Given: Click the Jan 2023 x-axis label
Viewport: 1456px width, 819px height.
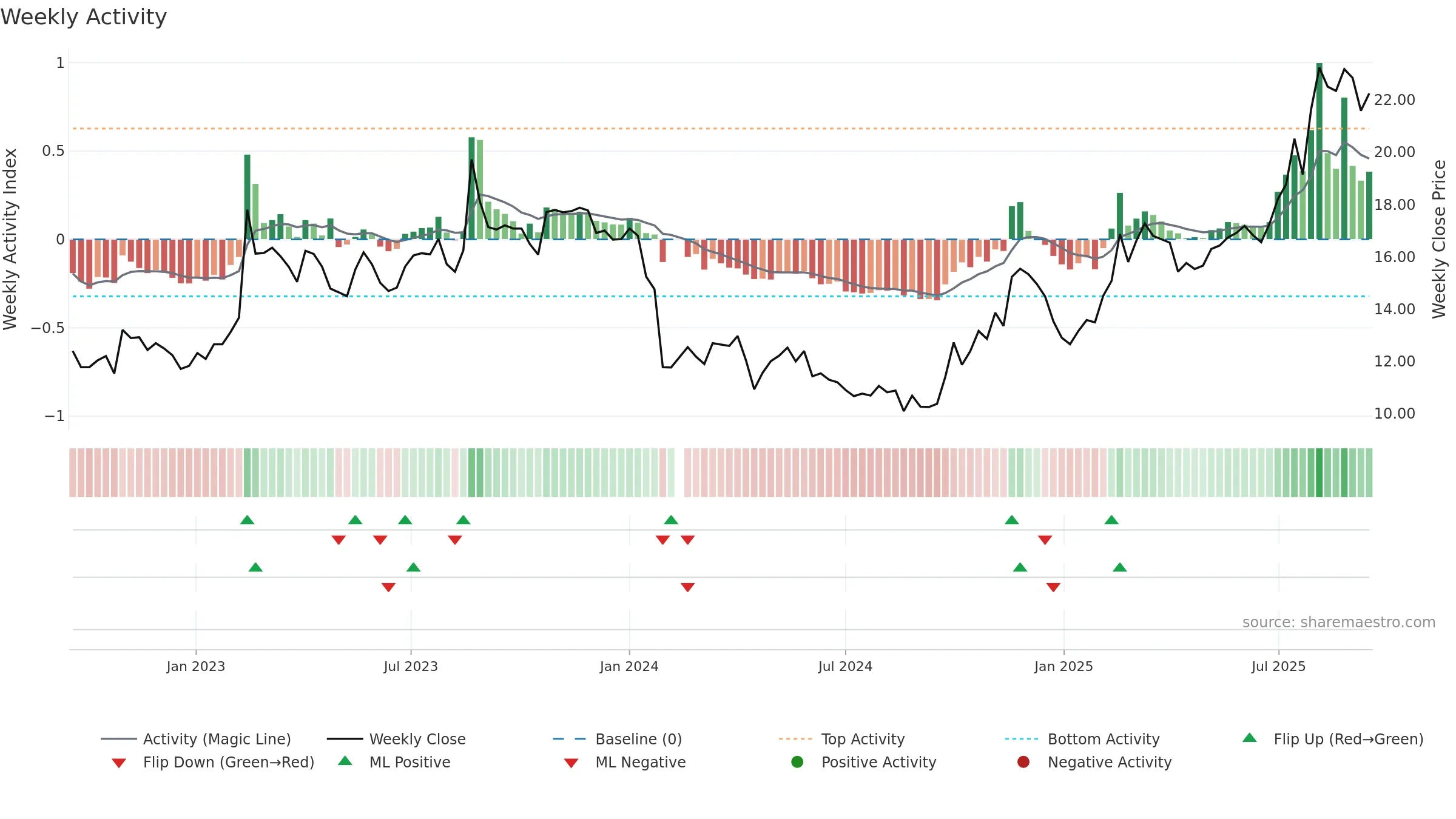Looking at the screenshot, I should point(196,666).
